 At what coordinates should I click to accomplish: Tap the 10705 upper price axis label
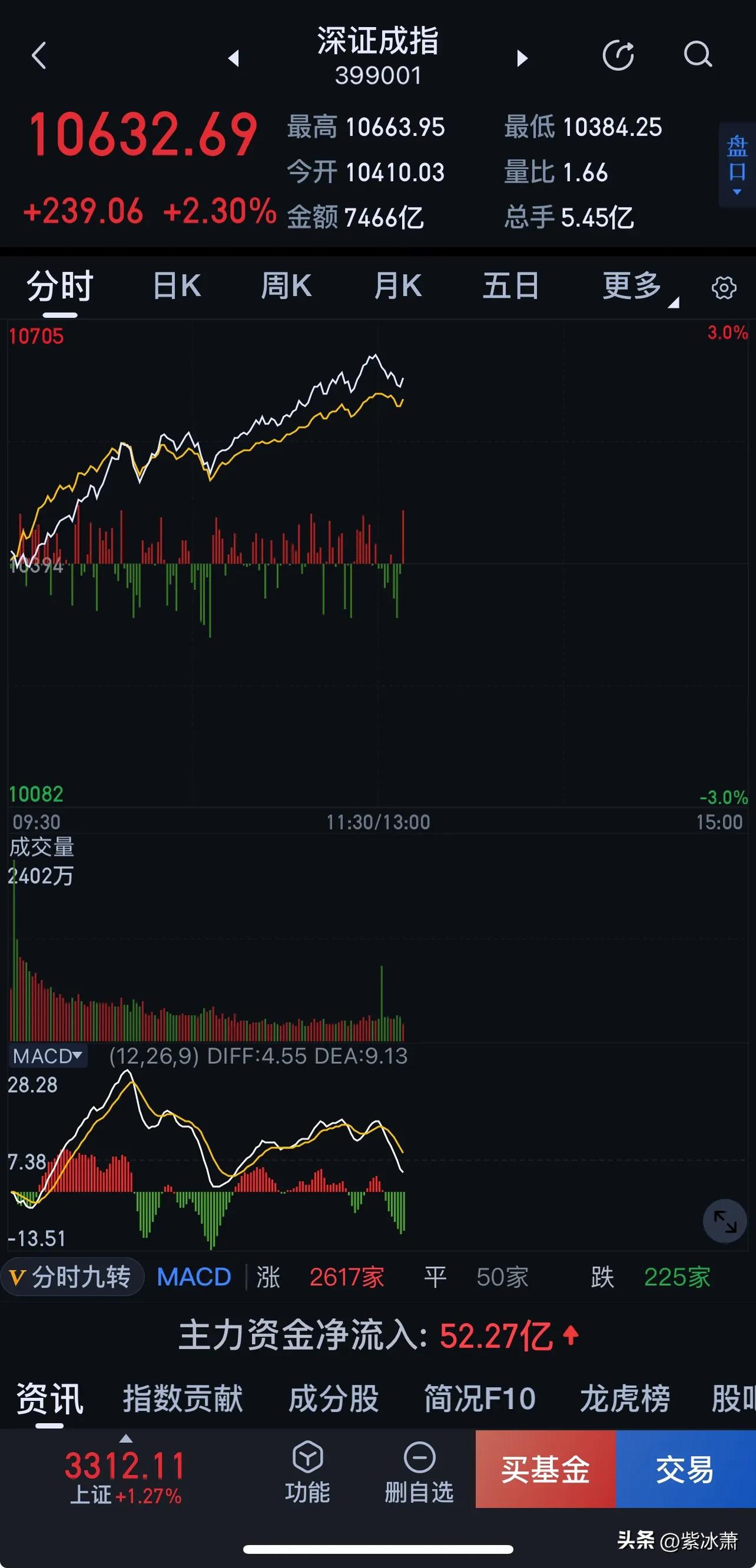(36, 336)
